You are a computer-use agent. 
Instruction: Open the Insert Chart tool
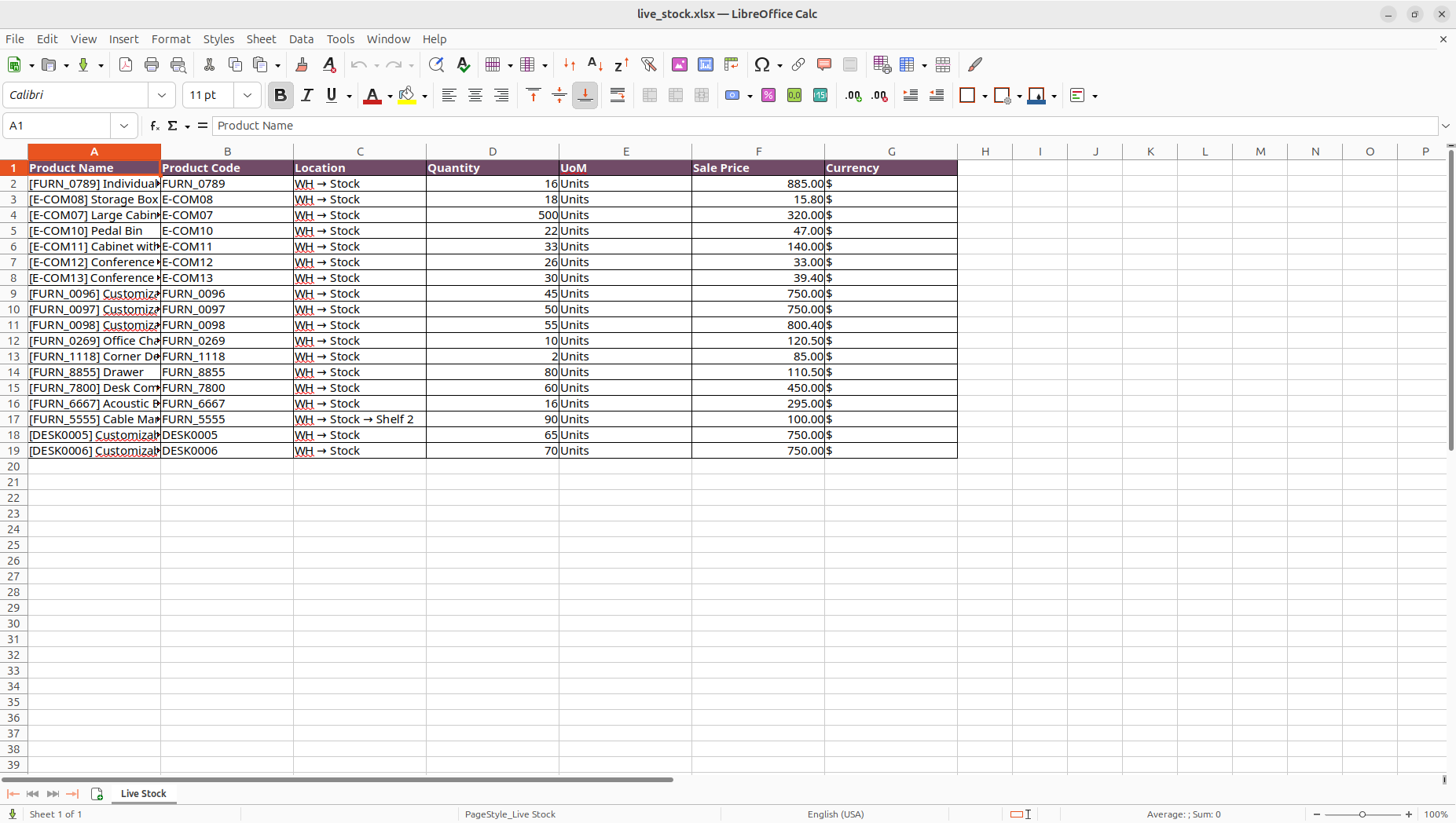tap(706, 64)
